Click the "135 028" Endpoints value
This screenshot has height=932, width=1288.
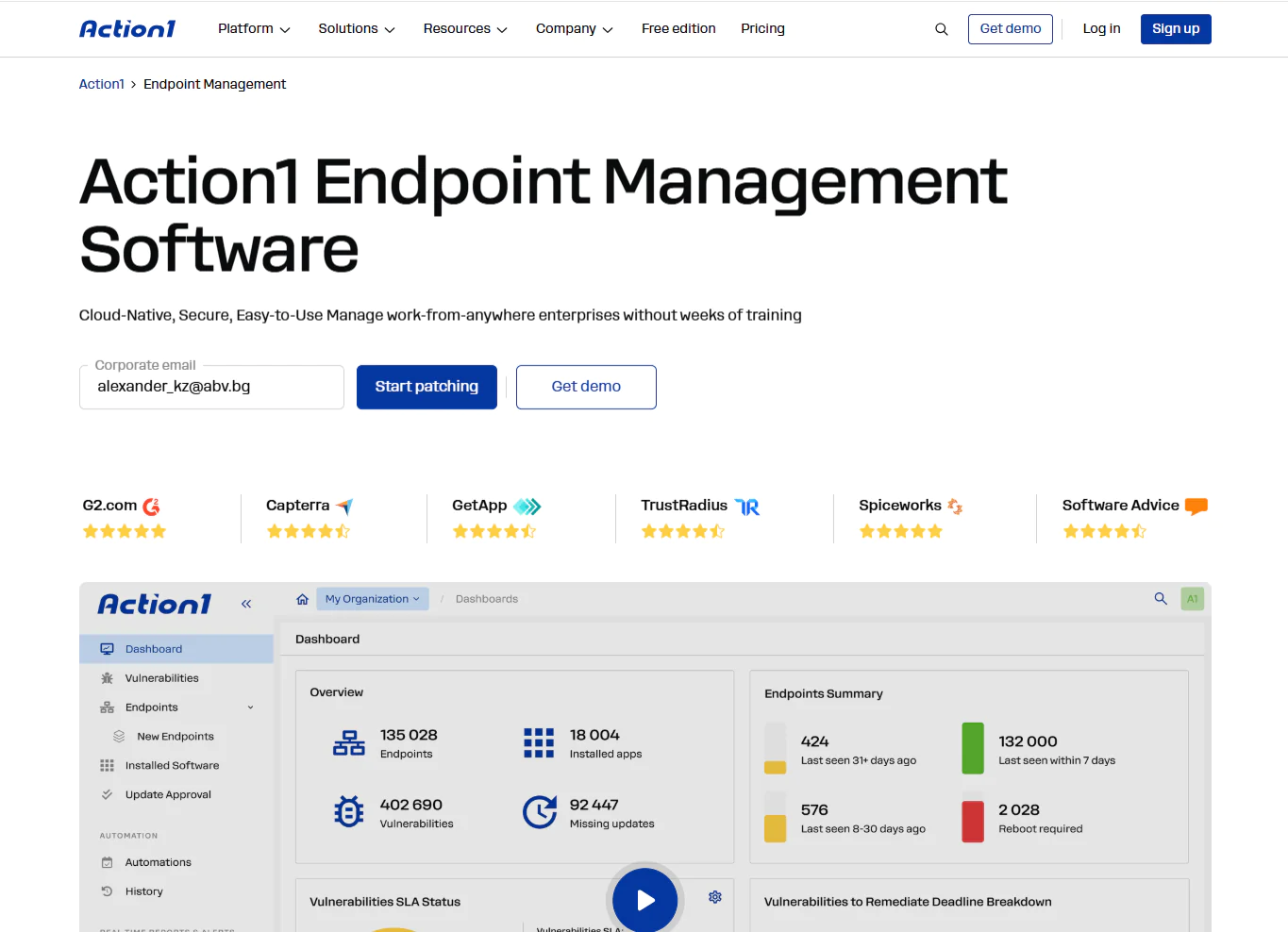click(x=409, y=735)
